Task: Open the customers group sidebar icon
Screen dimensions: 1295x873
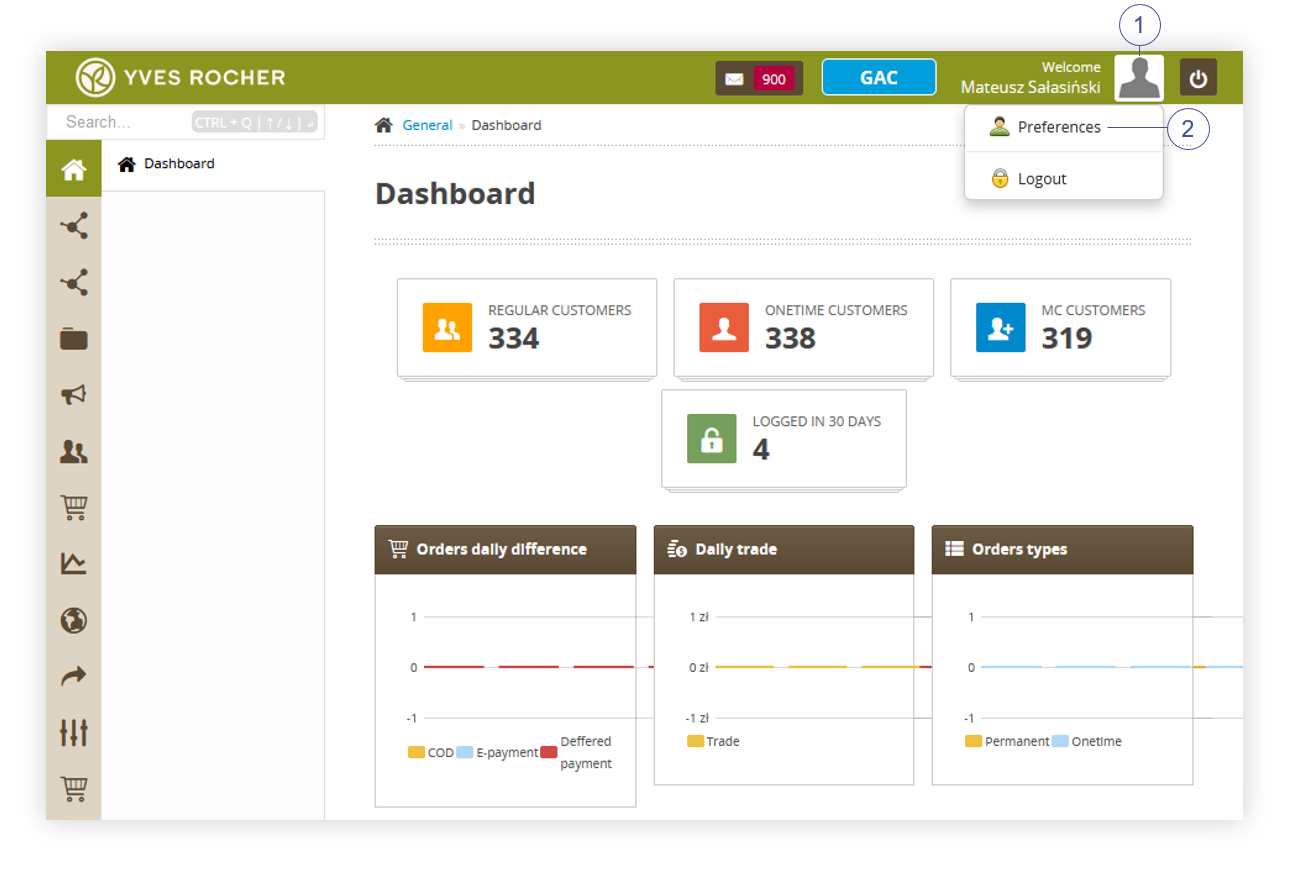Action: tap(74, 452)
